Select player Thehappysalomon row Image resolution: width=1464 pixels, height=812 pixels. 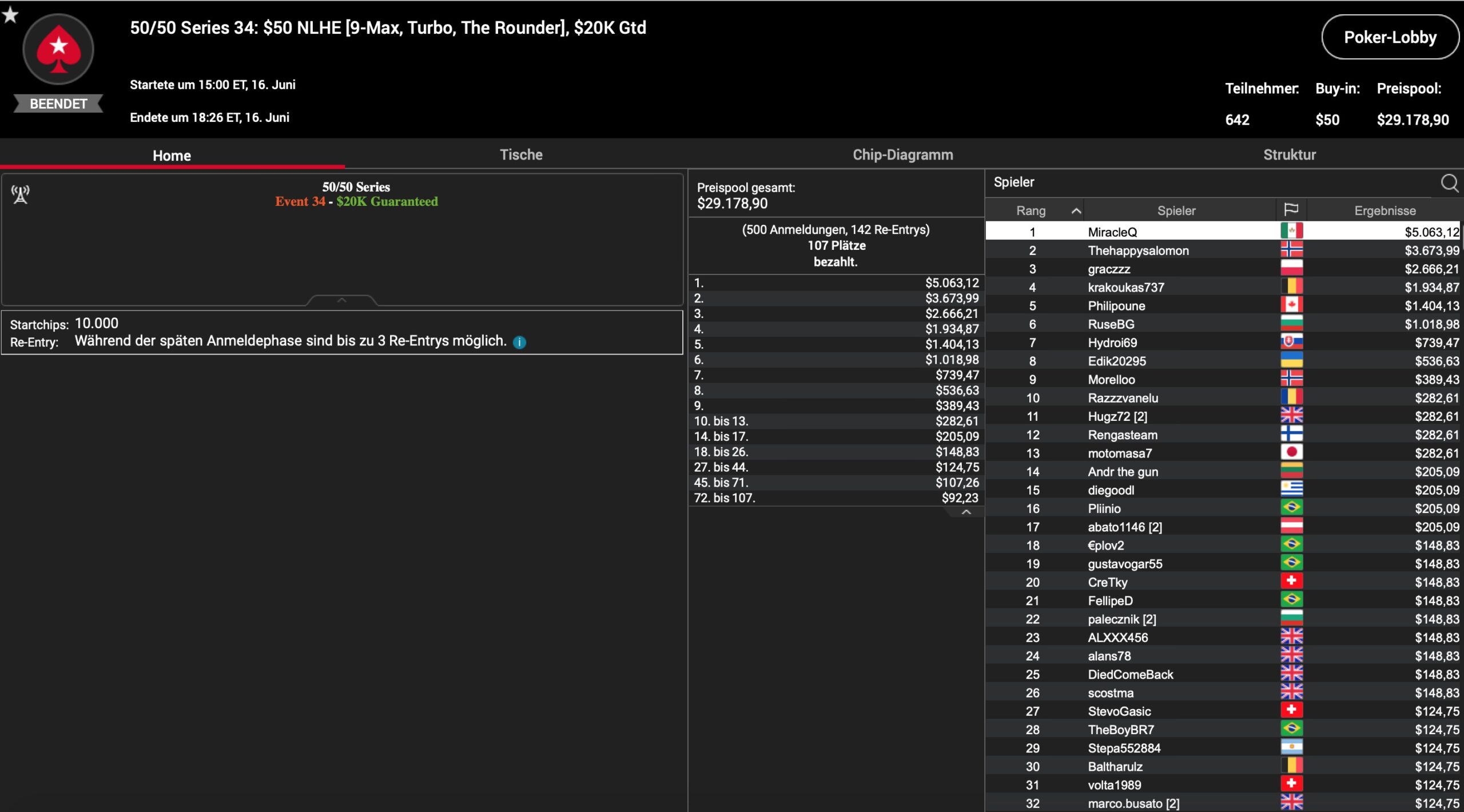(1138, 250)
